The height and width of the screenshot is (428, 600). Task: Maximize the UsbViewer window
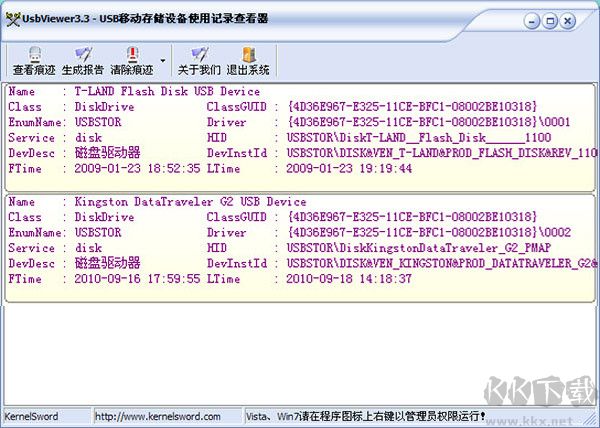click(x=550, y=21)
